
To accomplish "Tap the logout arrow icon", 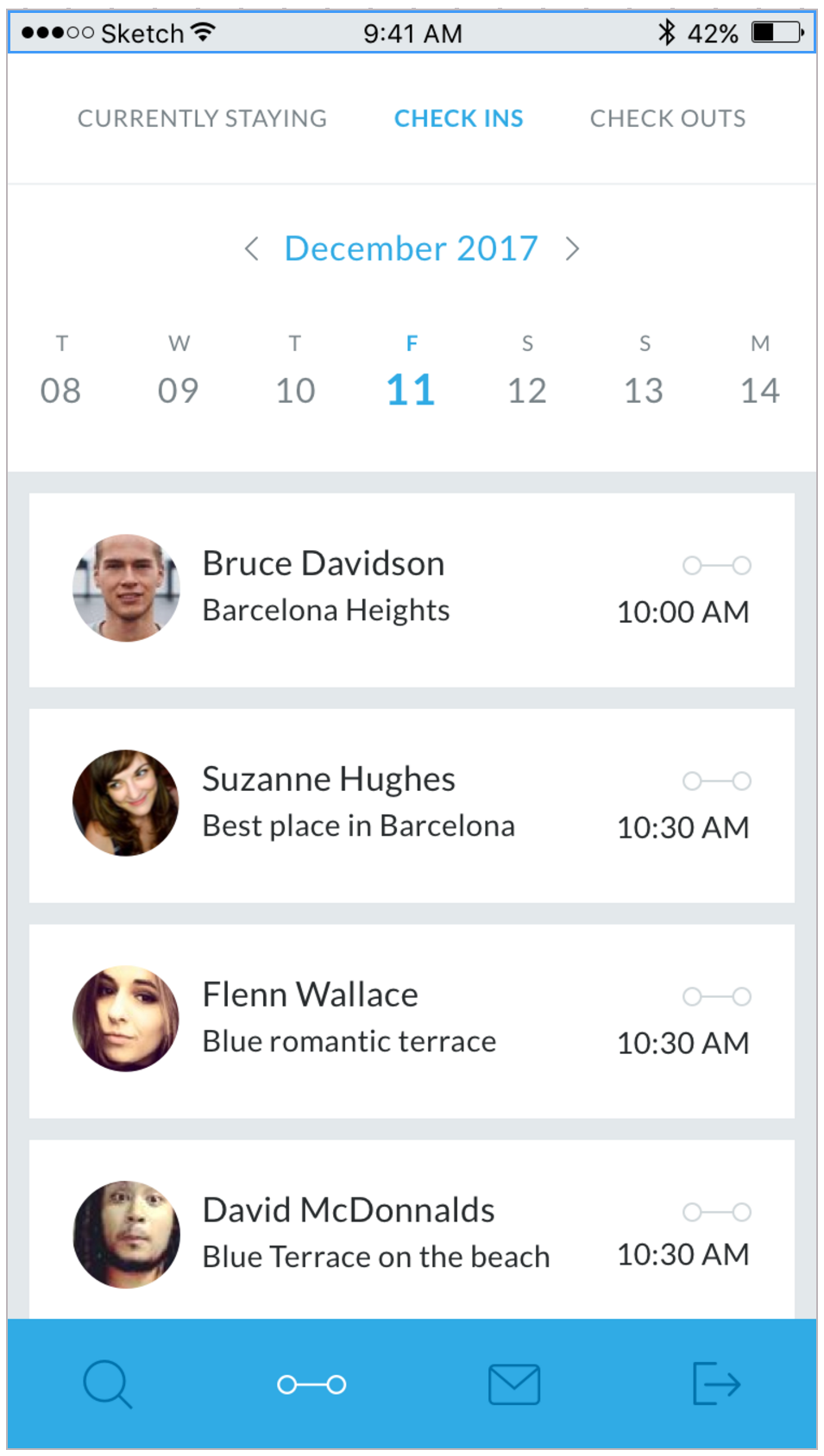I will tap(716, 1384).
